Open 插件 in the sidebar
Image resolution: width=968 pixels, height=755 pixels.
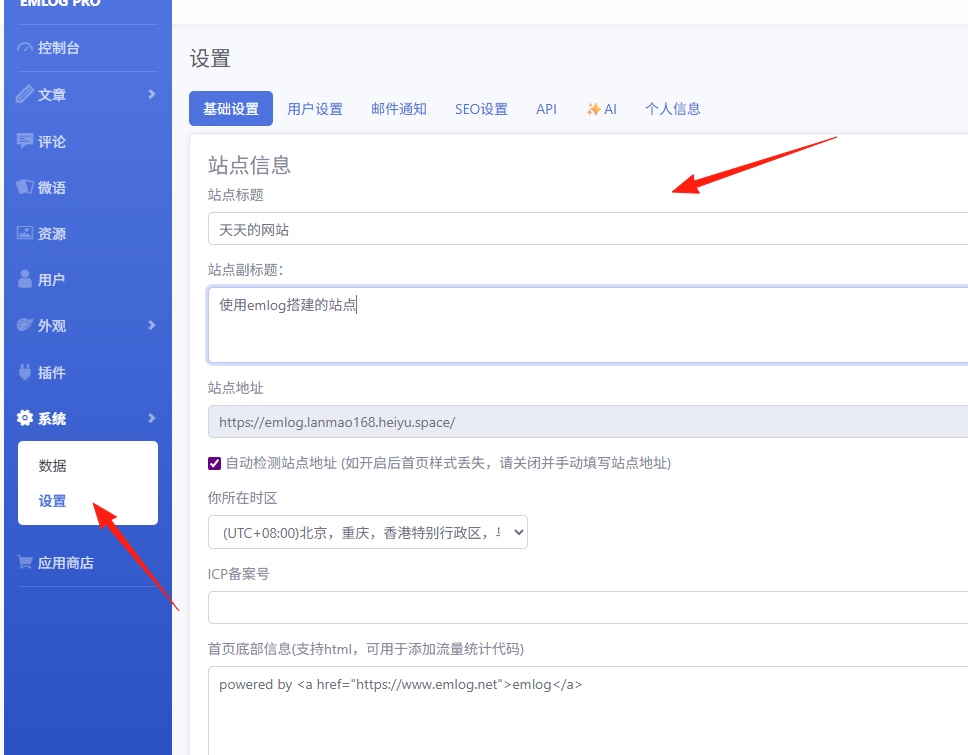52,372
